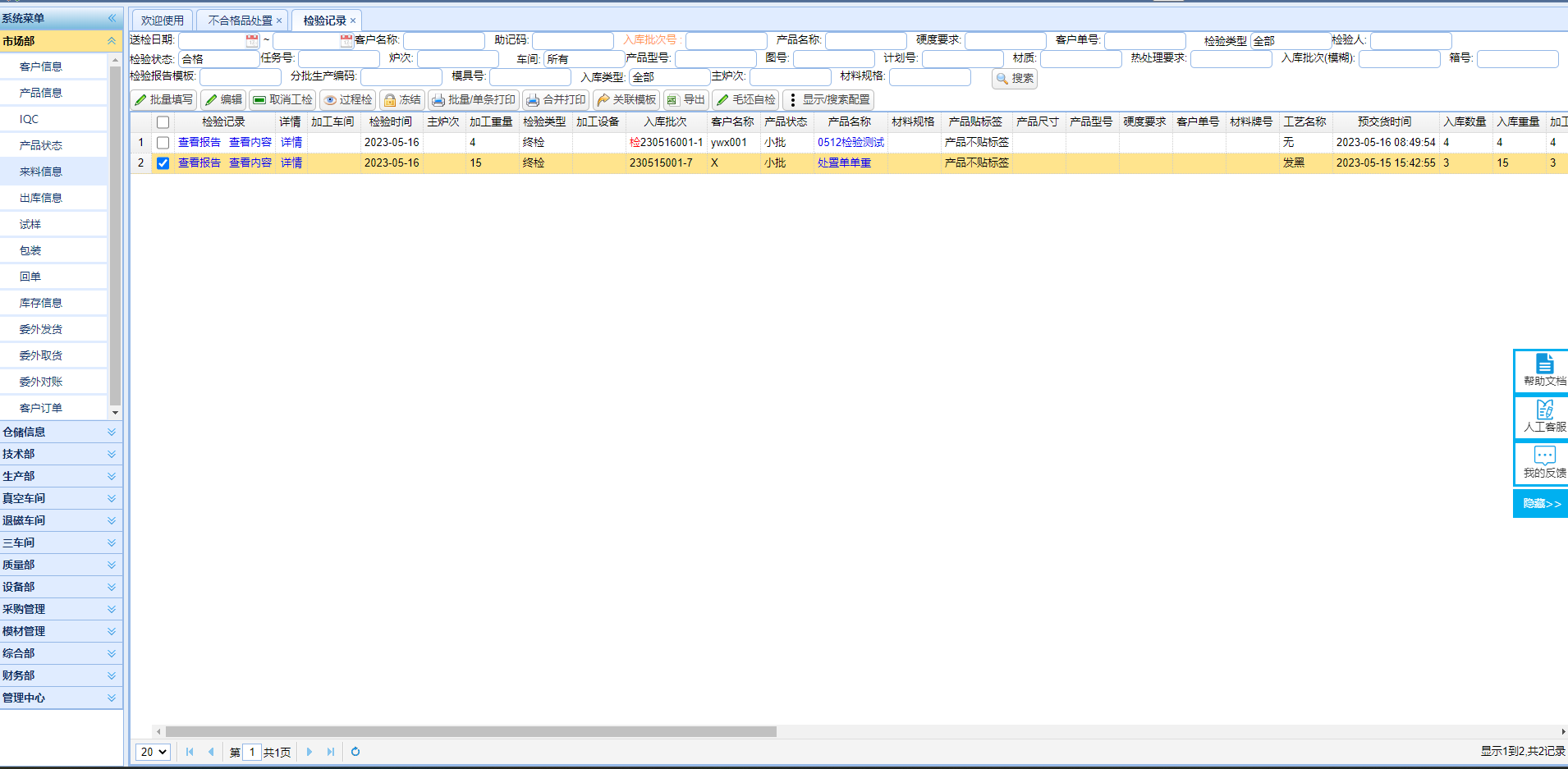The image size is (1568, 769).
Task: Toggle the select-all header checkbox
Action: [163, 122]
